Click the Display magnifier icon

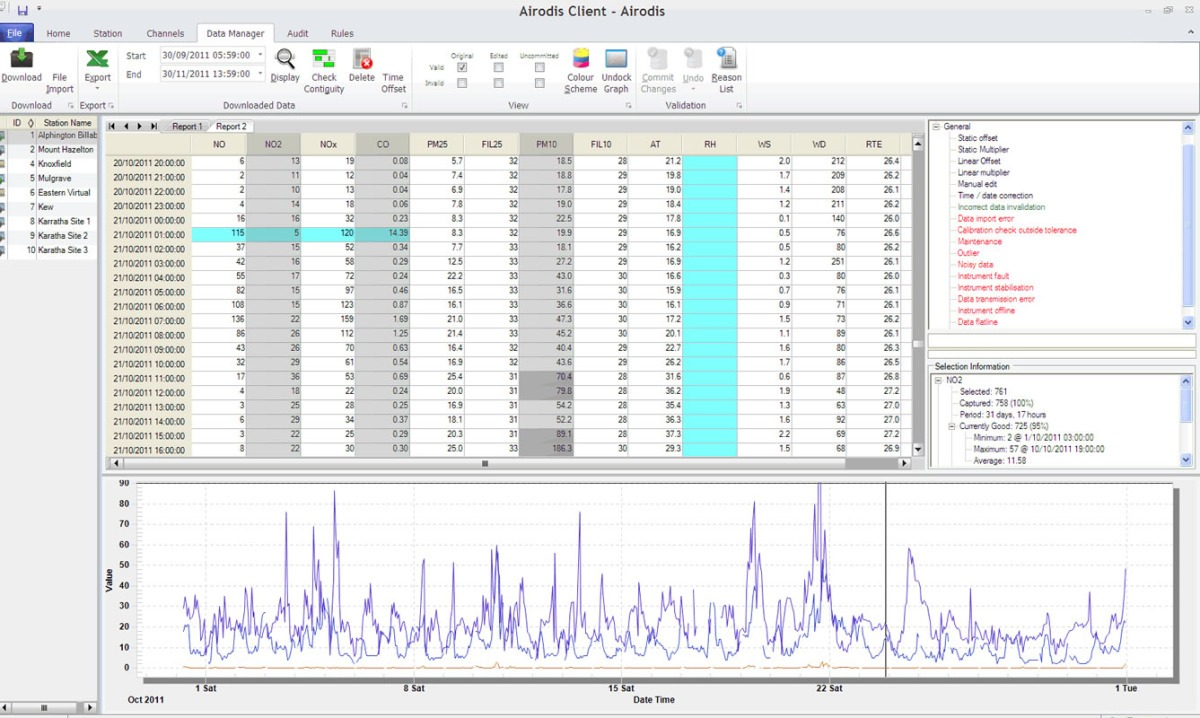pyautogui.click(x=285, y=60)
